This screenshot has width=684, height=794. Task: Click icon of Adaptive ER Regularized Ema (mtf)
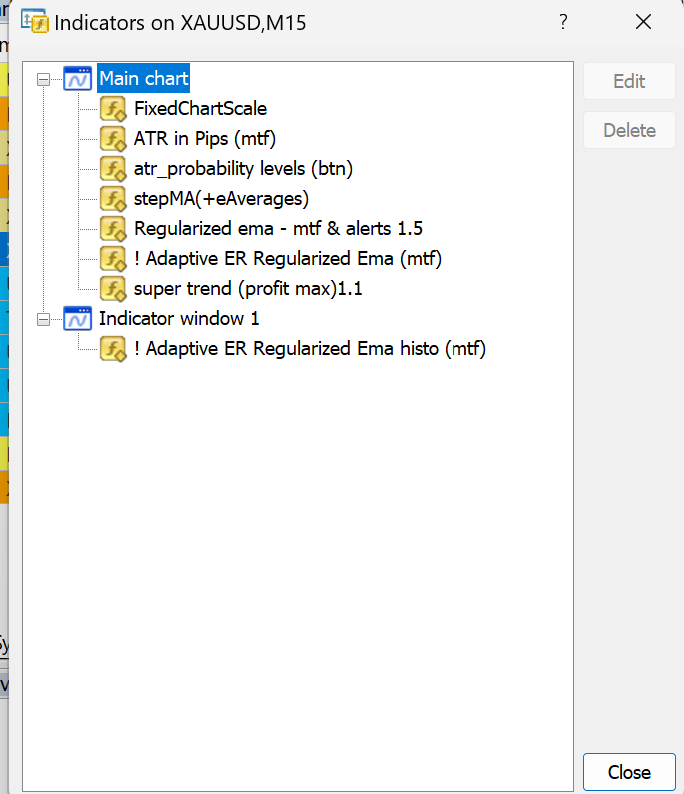click(113, 259)
